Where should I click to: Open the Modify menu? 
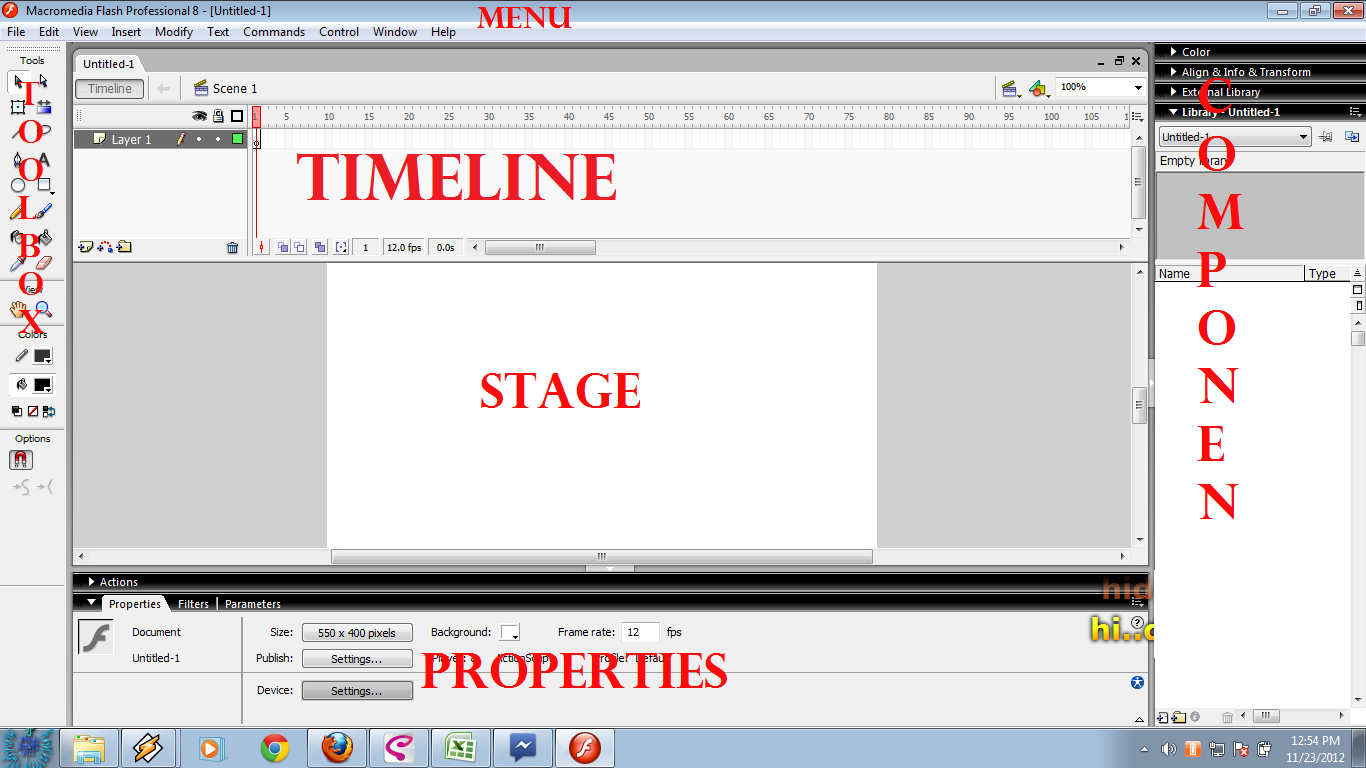pos(173,31)
